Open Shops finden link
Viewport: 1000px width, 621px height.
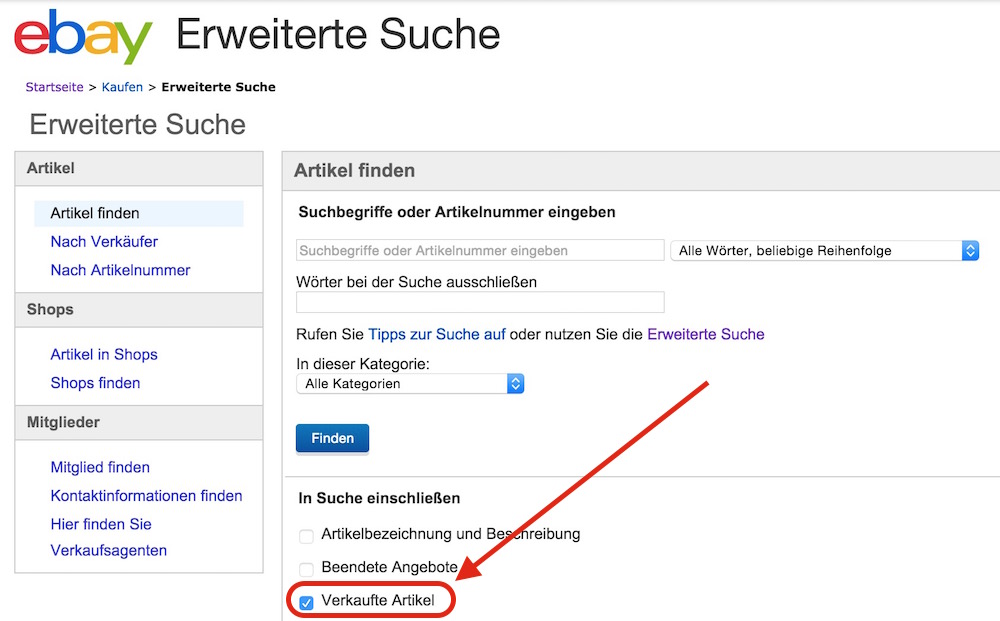(95, 383)
